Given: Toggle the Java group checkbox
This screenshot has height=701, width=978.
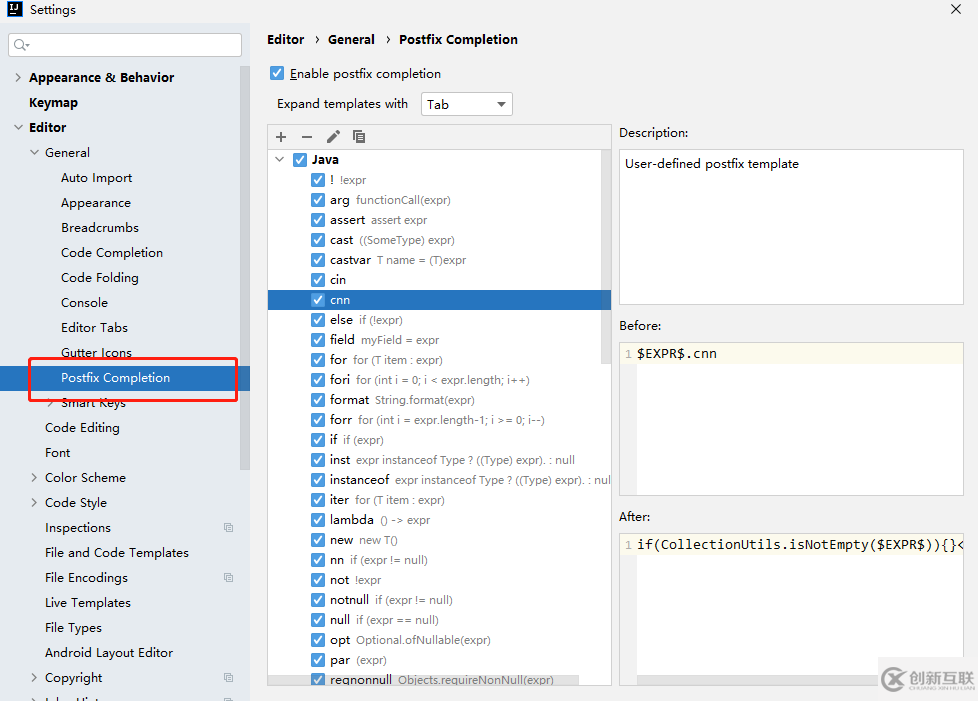Looking at the screenshot, I should pyautogui.click(x=300, y=160).
